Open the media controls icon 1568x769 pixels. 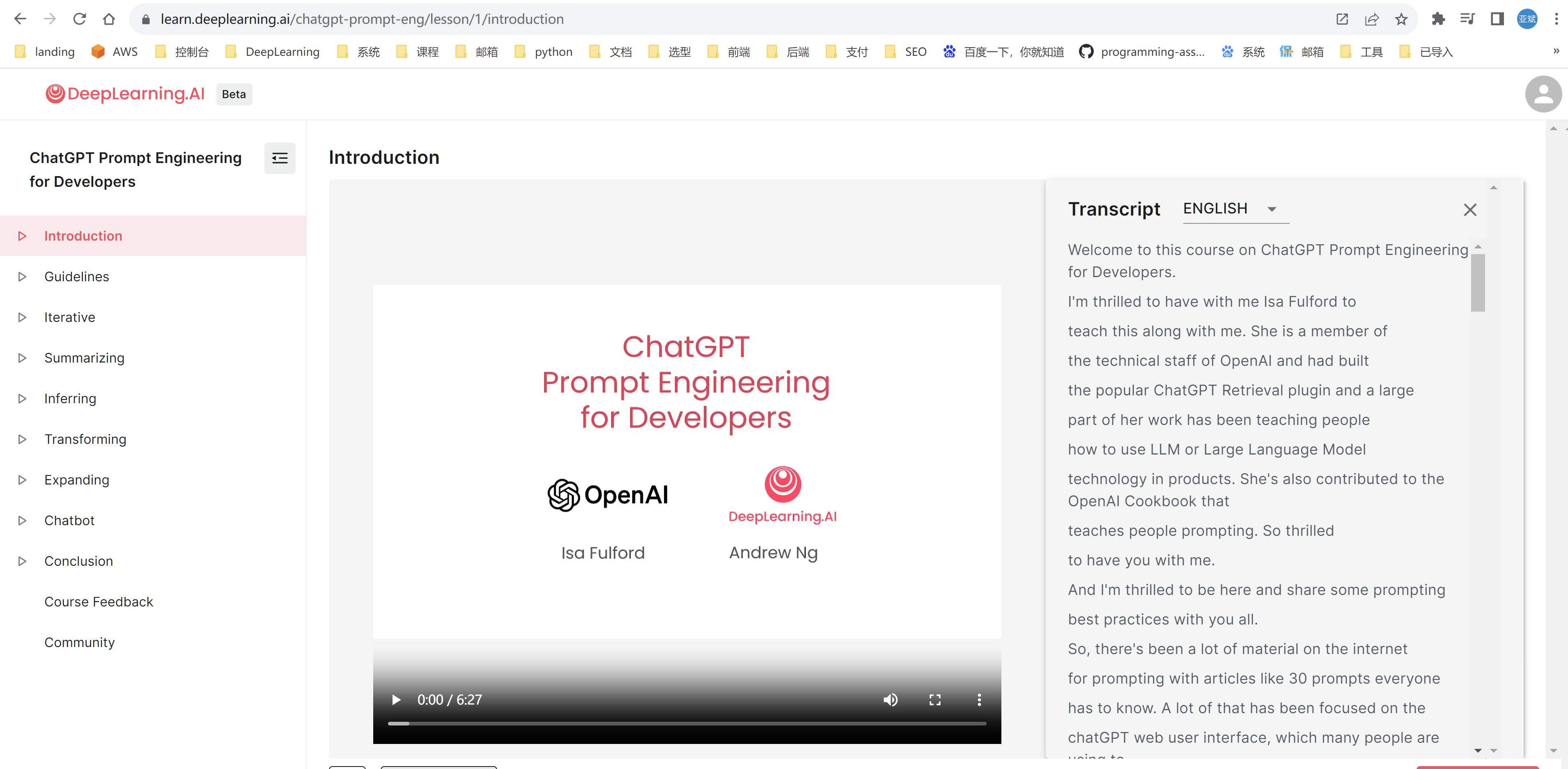[x=1467, y=19]
